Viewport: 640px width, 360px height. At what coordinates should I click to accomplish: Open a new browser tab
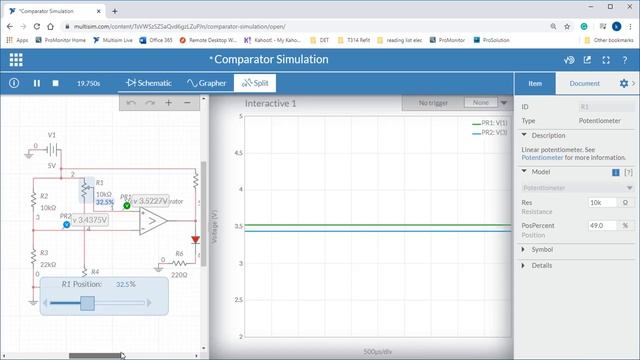click(115, 11)
